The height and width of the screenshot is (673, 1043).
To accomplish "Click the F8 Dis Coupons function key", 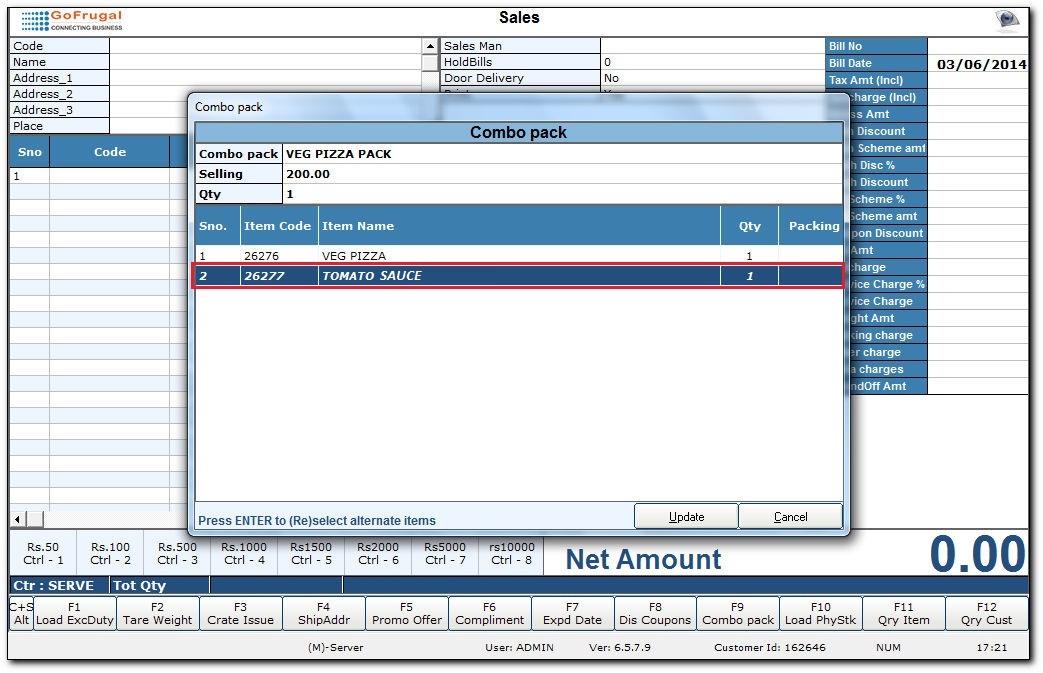I will 655,613.
